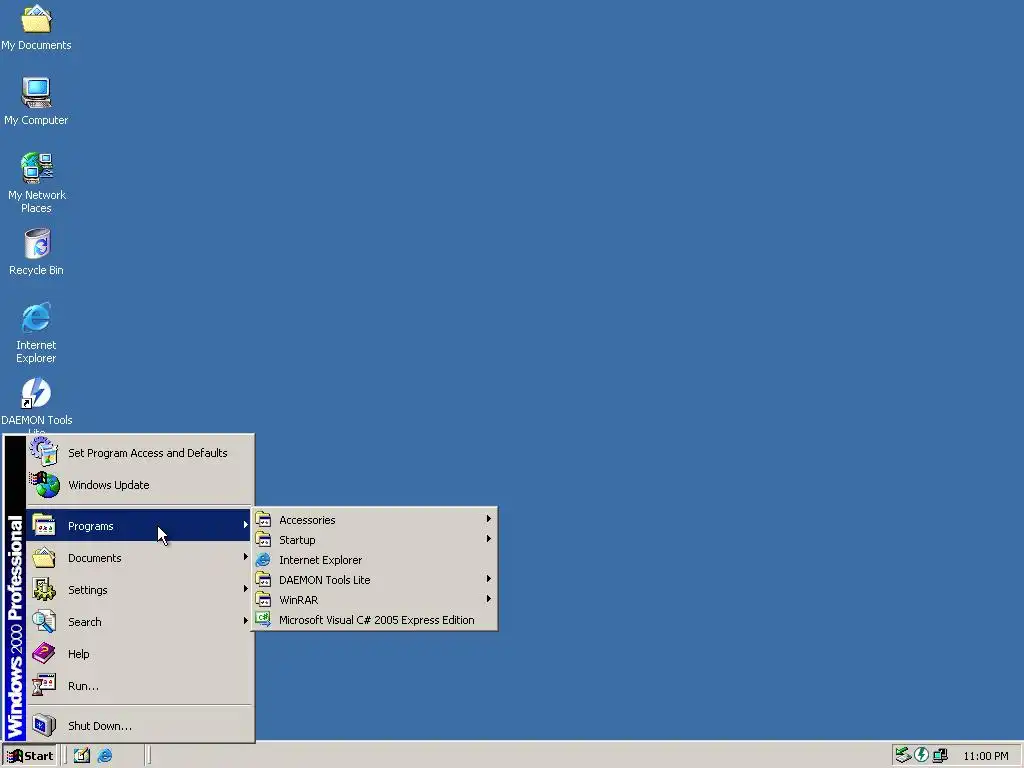
Task: Click the Show Desktop quick launch icon
Action: click(x=82, y=756)
